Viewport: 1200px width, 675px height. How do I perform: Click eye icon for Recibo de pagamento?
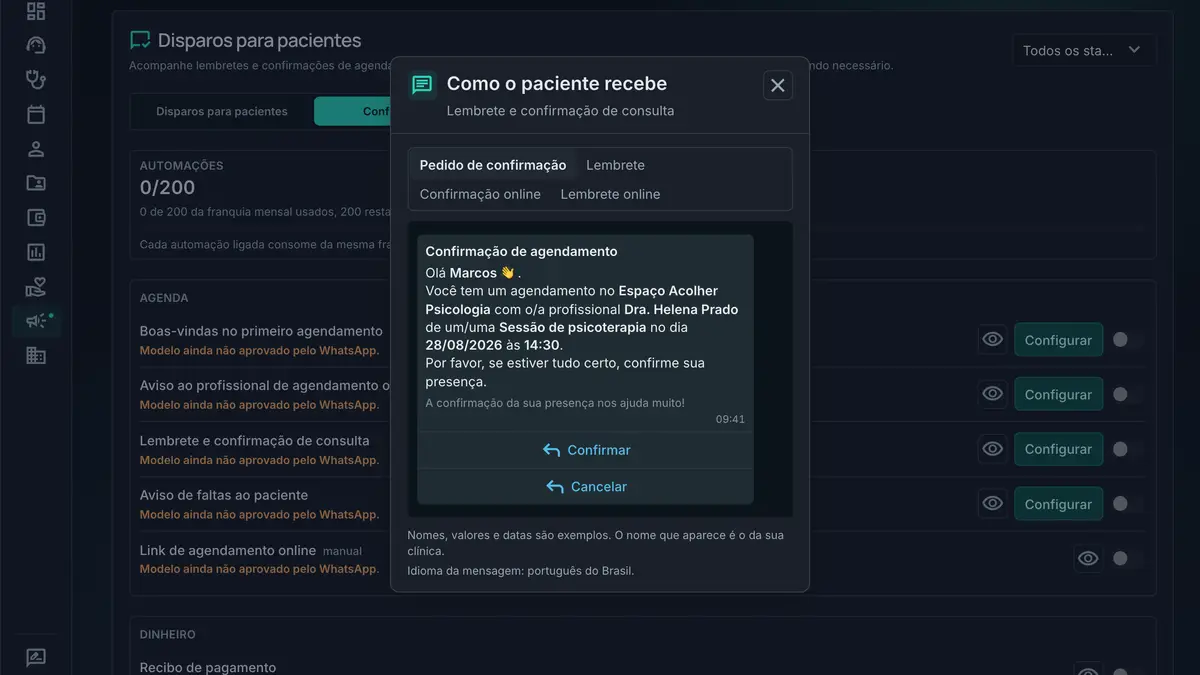pos(1088,670)
